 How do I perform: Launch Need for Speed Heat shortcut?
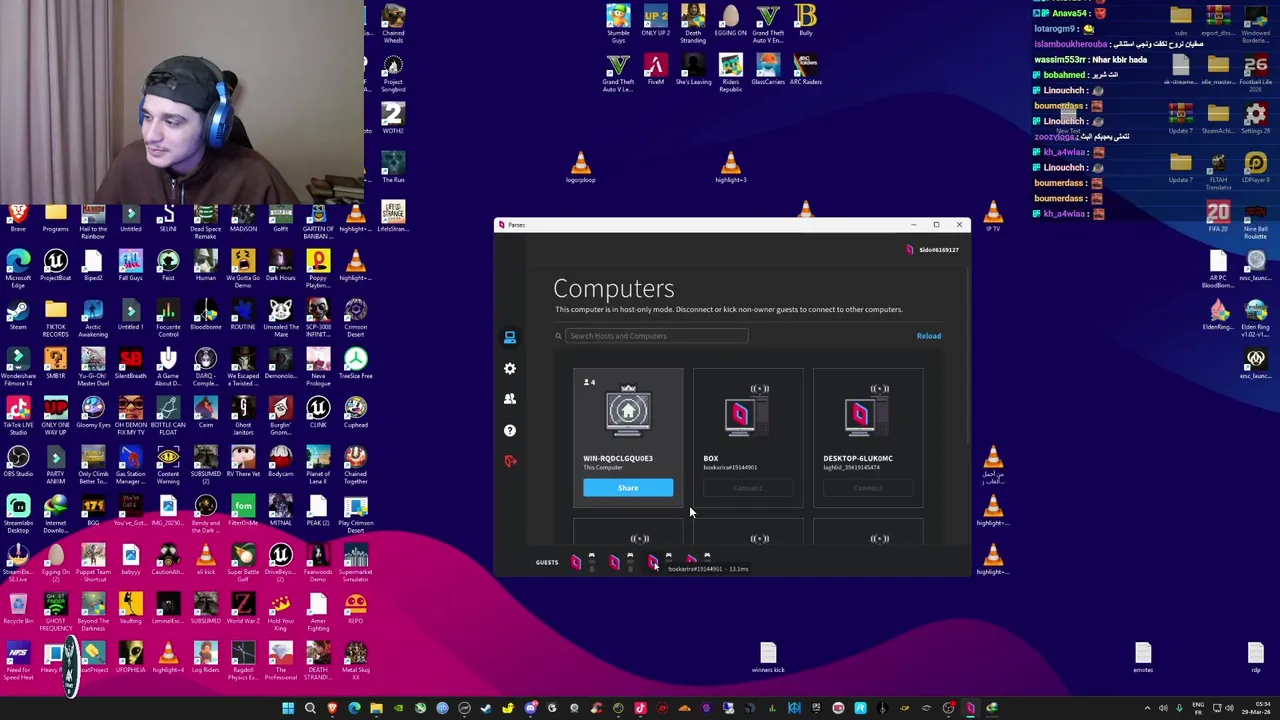click(x=18, y=662)
